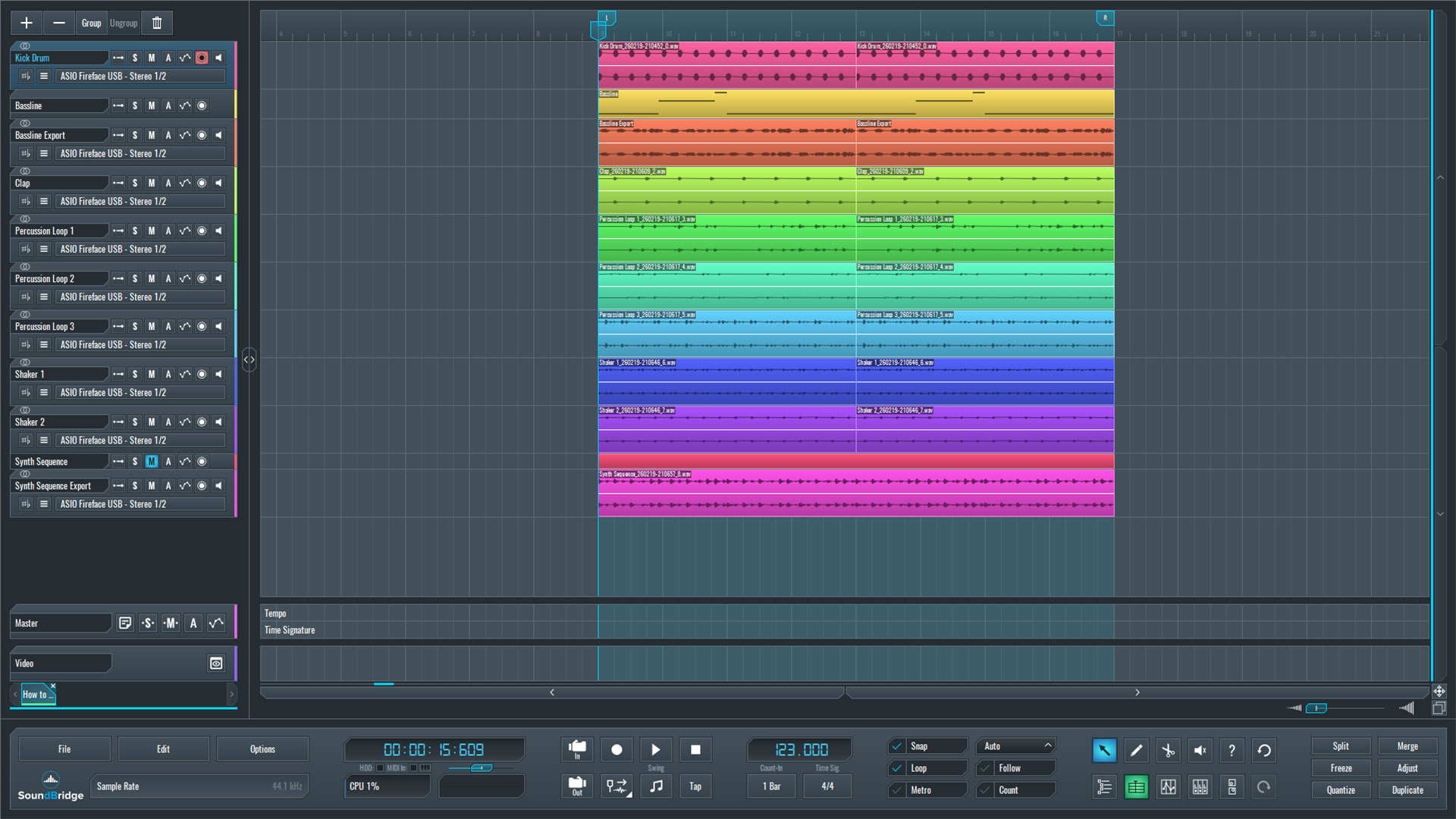Enable the Count checkbox
The width and height of the screenshot is (1456, 819).
tap(985, 790)
